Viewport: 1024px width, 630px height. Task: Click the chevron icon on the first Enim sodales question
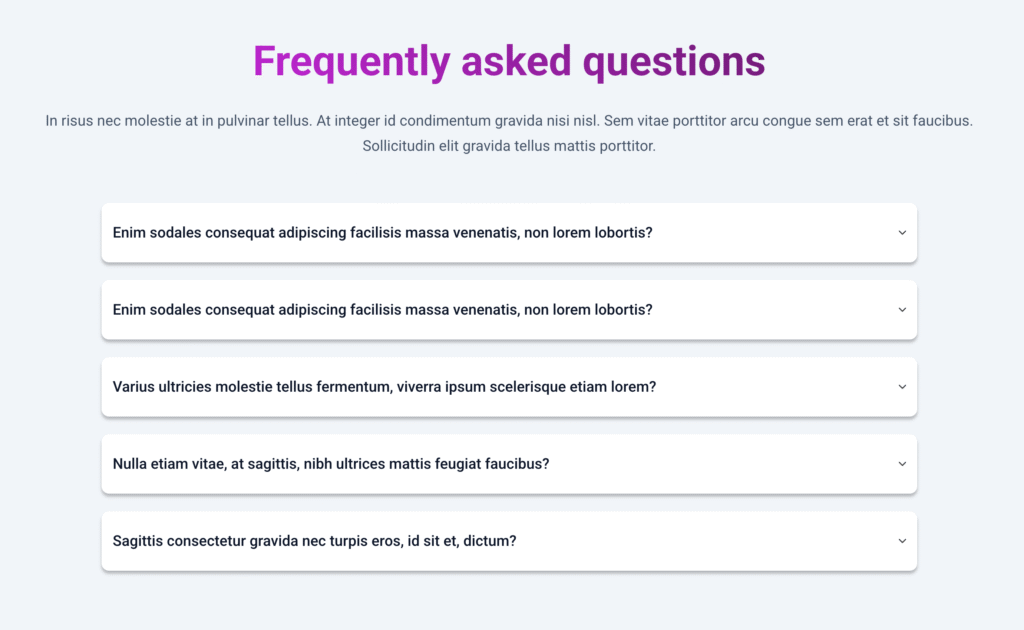pos(902,233)
